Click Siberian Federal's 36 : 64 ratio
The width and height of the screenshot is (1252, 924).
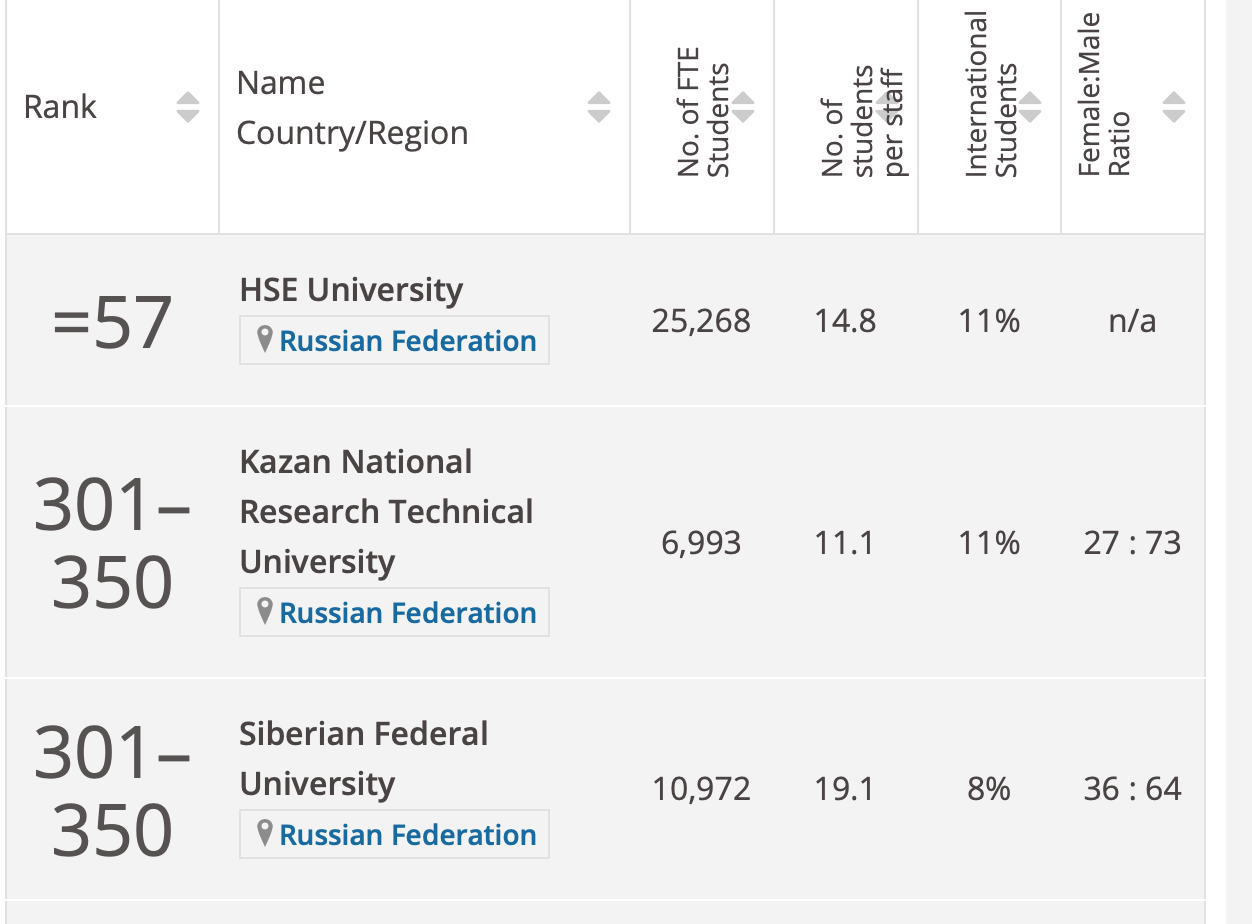[1132, 789]
